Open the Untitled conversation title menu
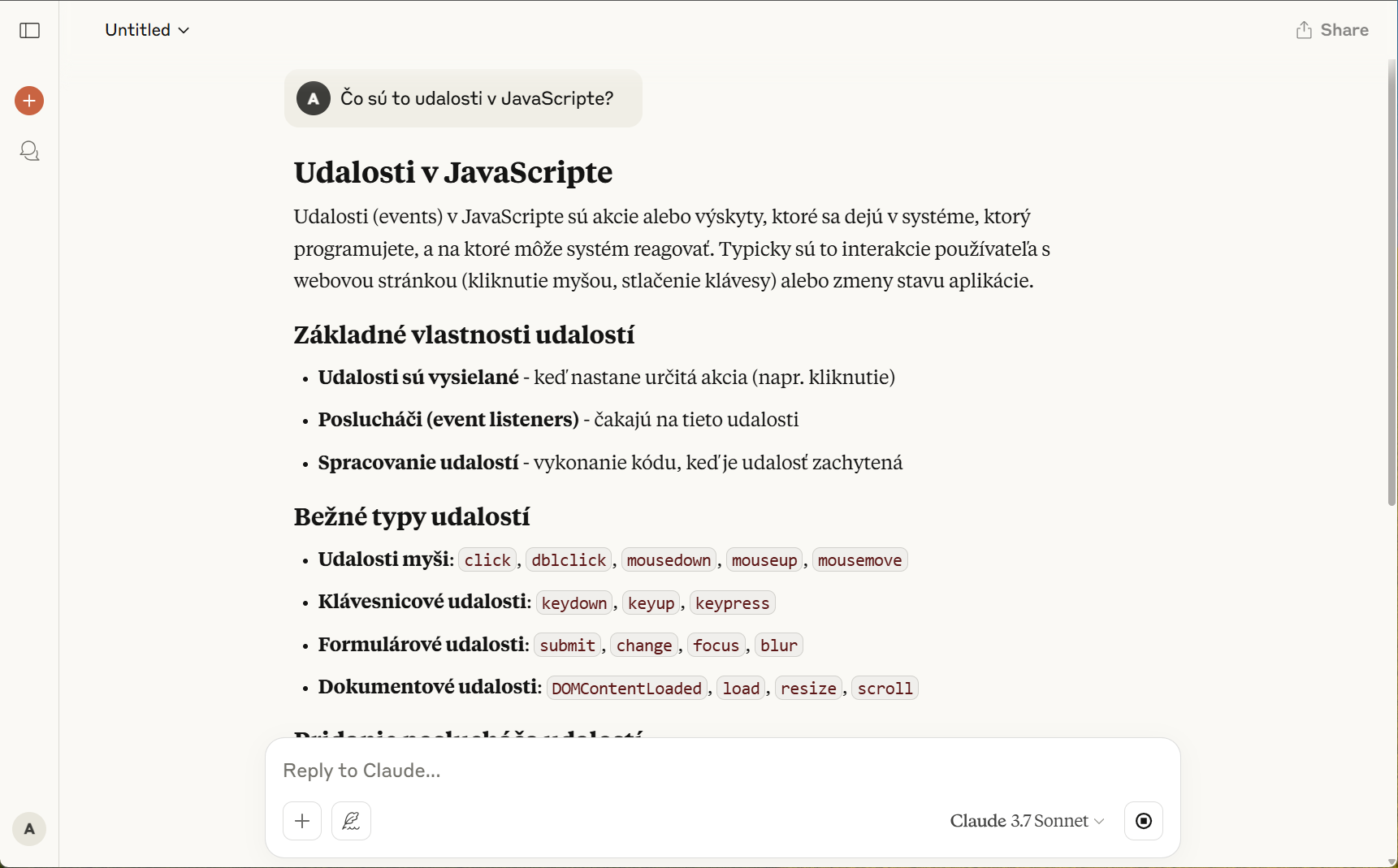 pyautogui.click(x=146, y=30)
